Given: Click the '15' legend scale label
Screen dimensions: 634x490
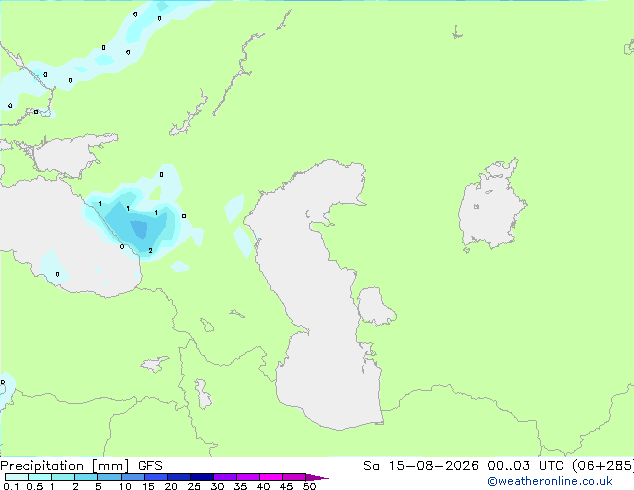Looking at the screenshot, I should 148,486.
